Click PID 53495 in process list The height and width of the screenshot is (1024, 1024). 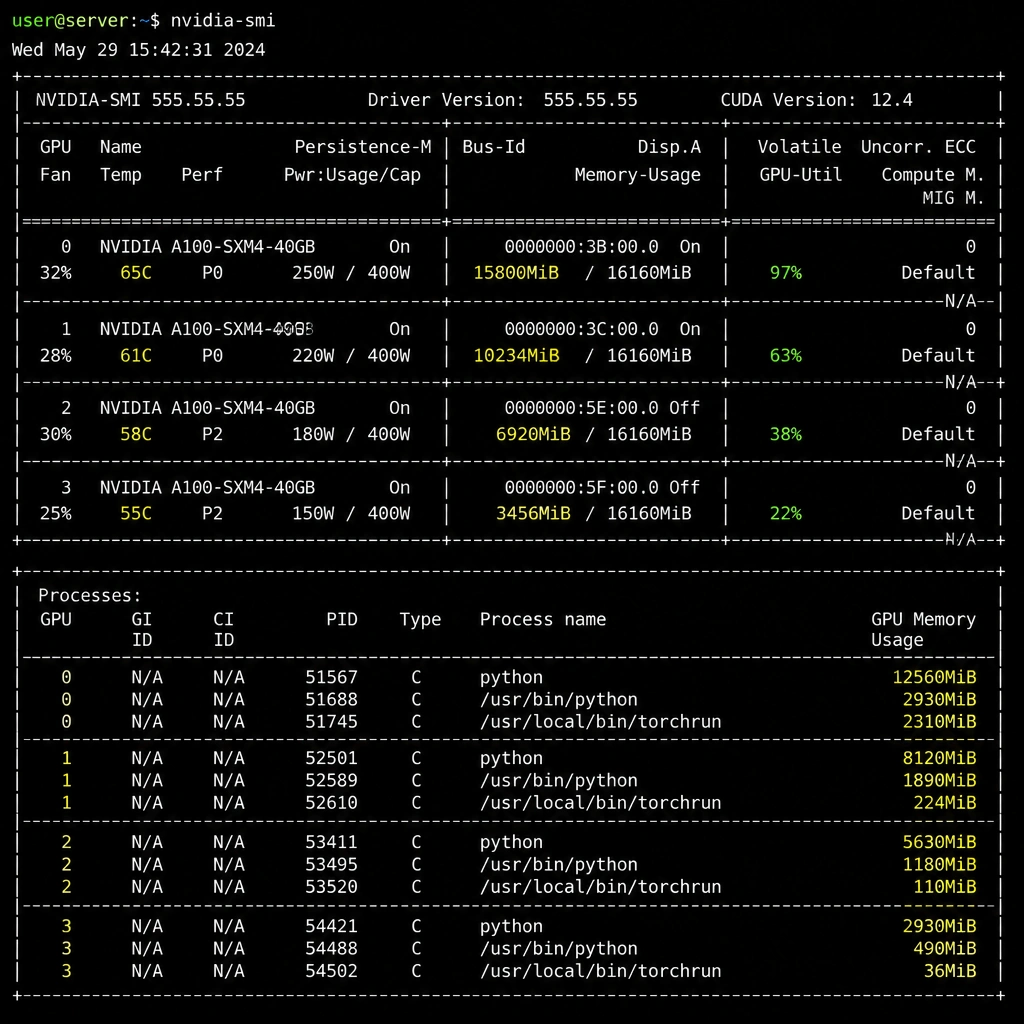(332, 865)
